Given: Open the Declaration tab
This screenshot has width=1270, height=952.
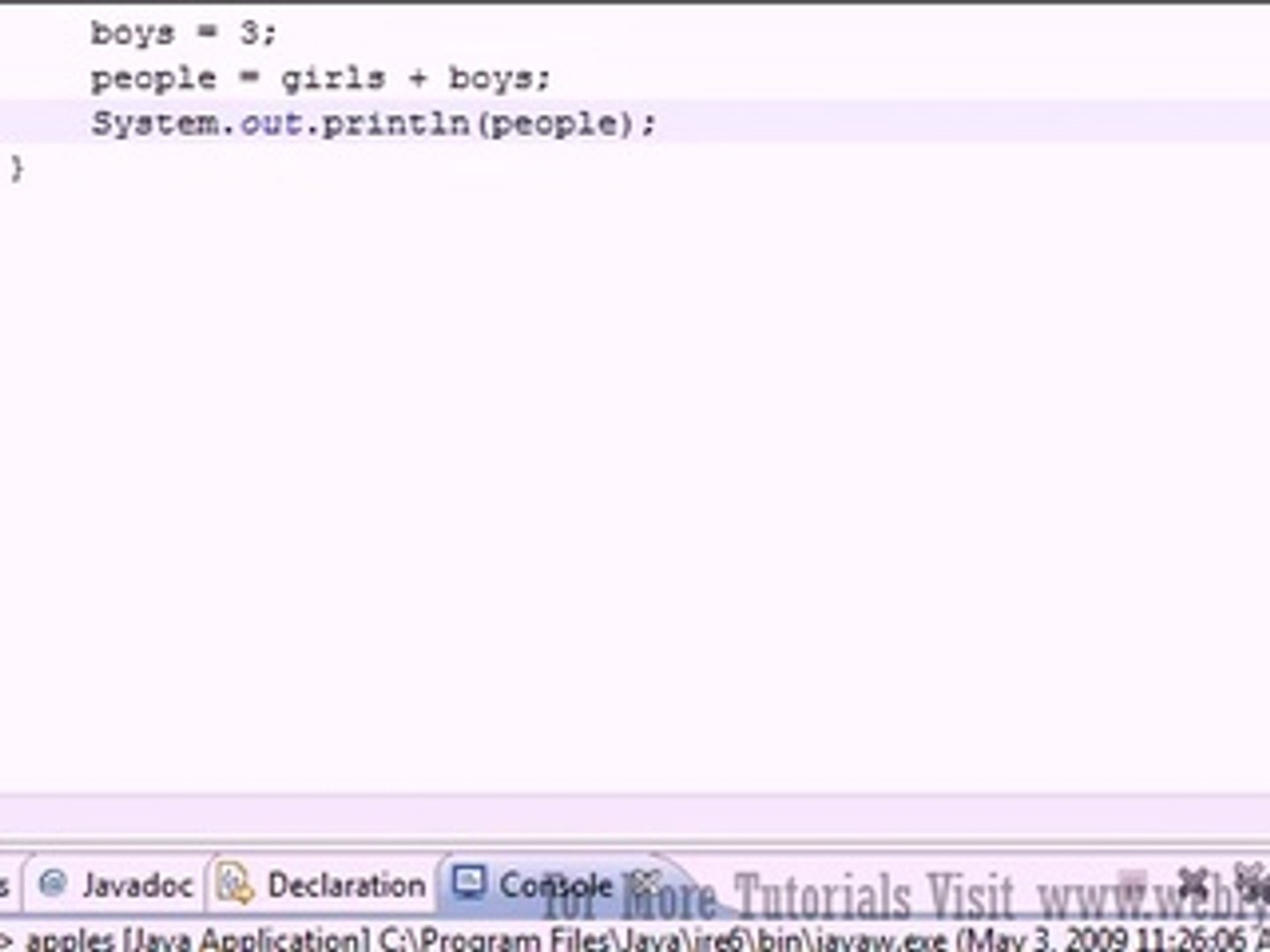Looking at the screenshot, I should pyautogui.click(x=325, y=884).
